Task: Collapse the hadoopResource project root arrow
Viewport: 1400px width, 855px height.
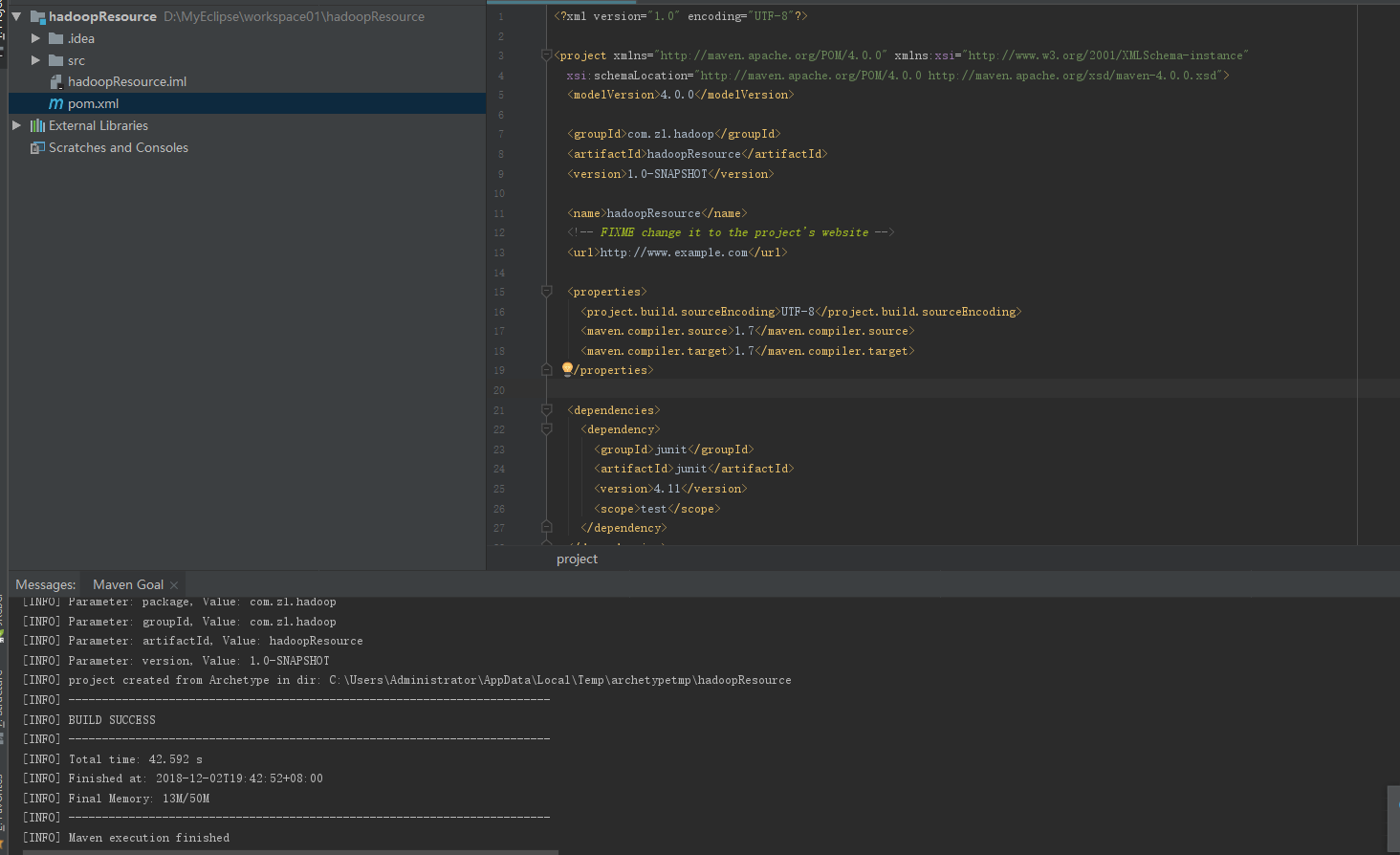Action: (16, 16)
